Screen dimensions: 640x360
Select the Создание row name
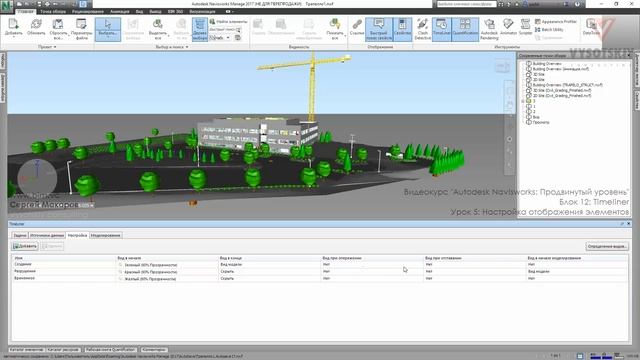click(x=23, y=264)
